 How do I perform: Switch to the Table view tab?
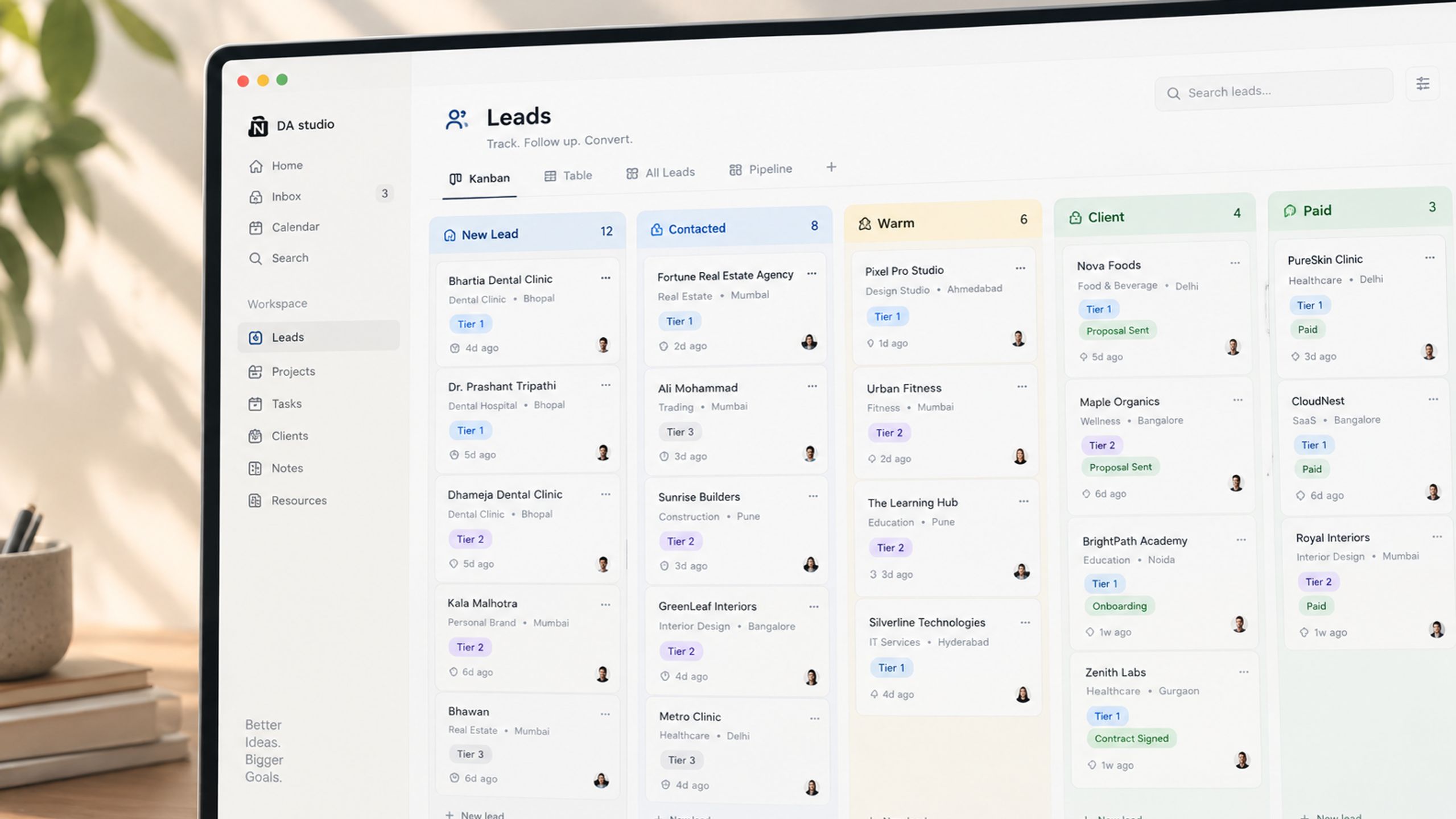[x=568, y=176]
